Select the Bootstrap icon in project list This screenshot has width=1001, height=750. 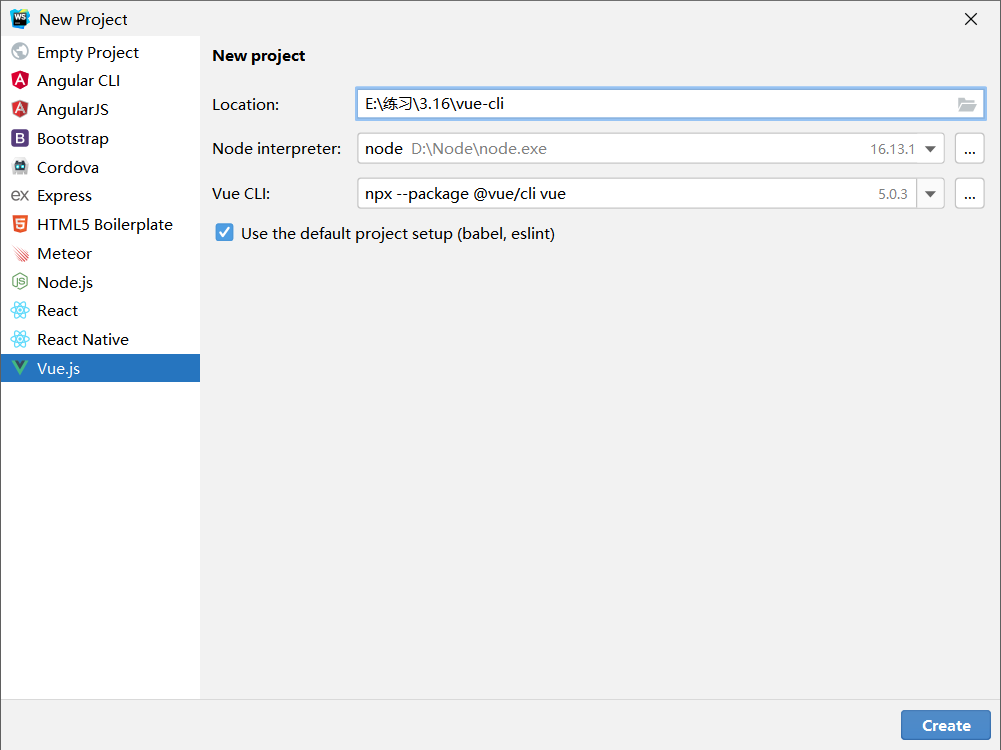(x=20, y=139)
